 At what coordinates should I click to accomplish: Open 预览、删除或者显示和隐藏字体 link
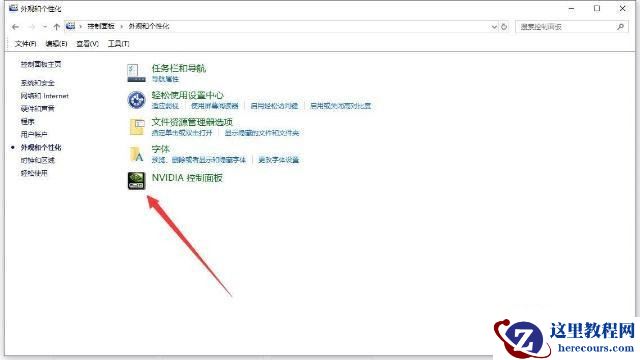click(199, 160)
